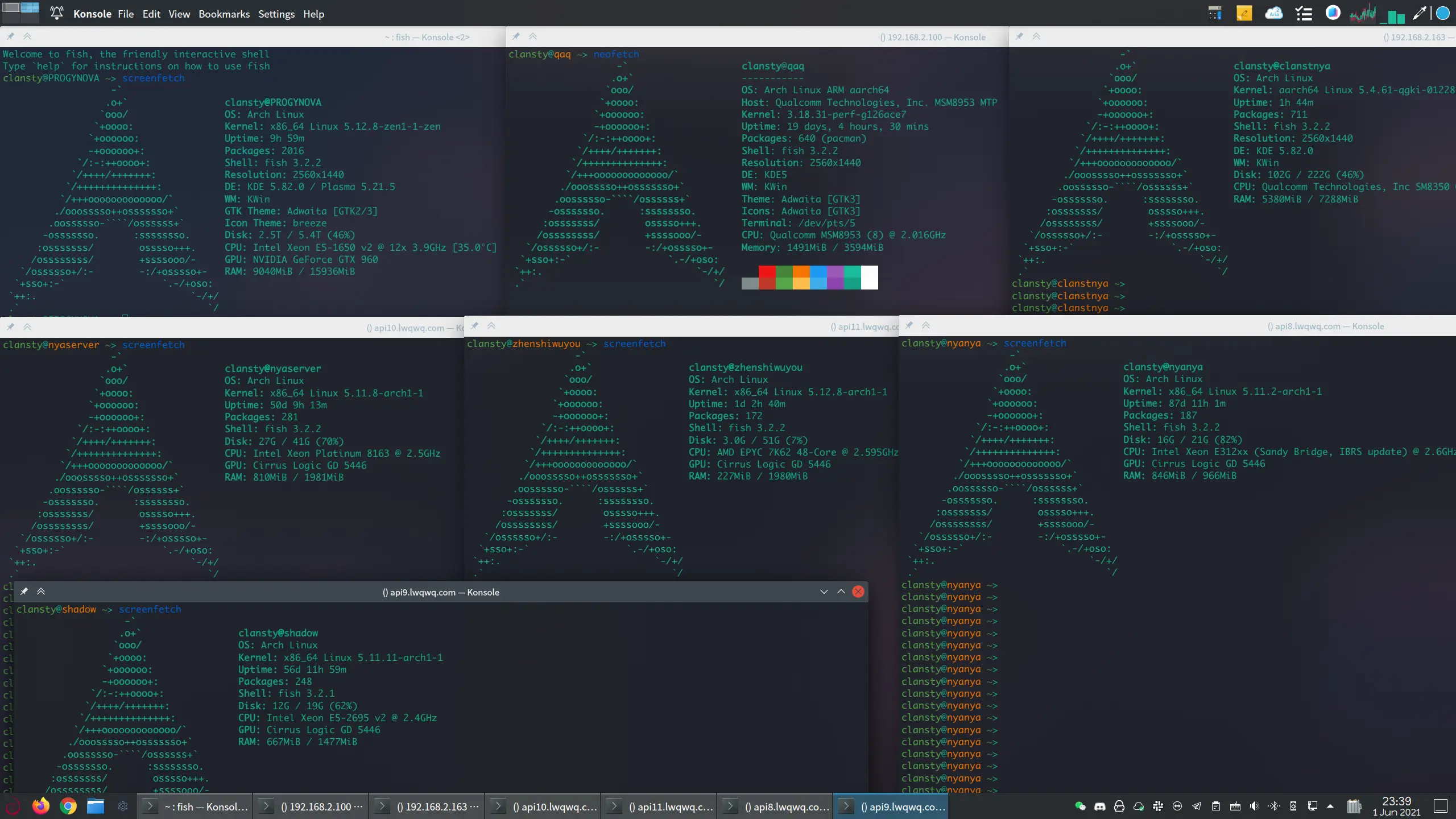Expand hidden icons in the system tray
Viewport: 1456px width, 819px height.
pyautogui.click(x=1331, y=806)
